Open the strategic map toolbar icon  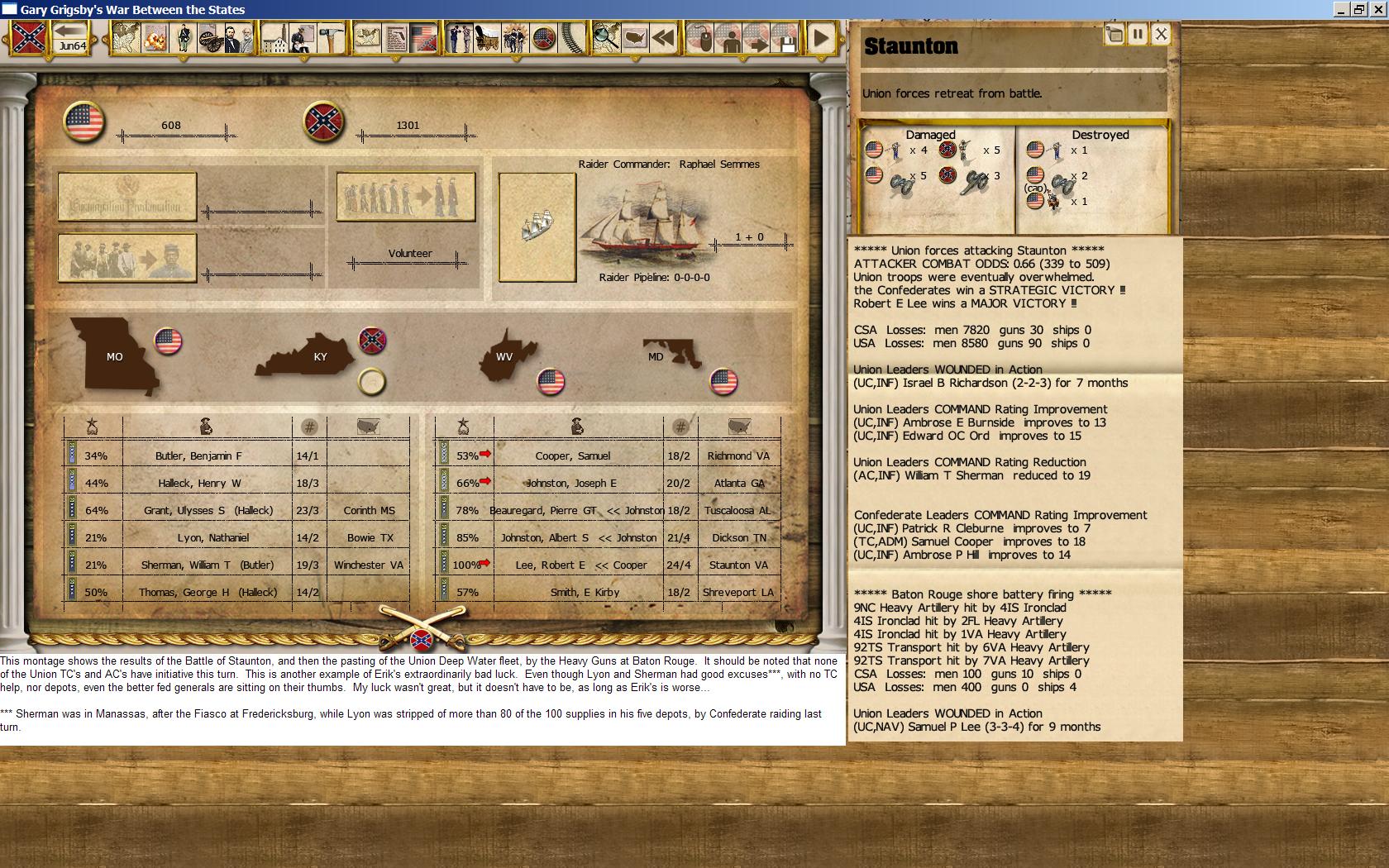coord(125,38)
